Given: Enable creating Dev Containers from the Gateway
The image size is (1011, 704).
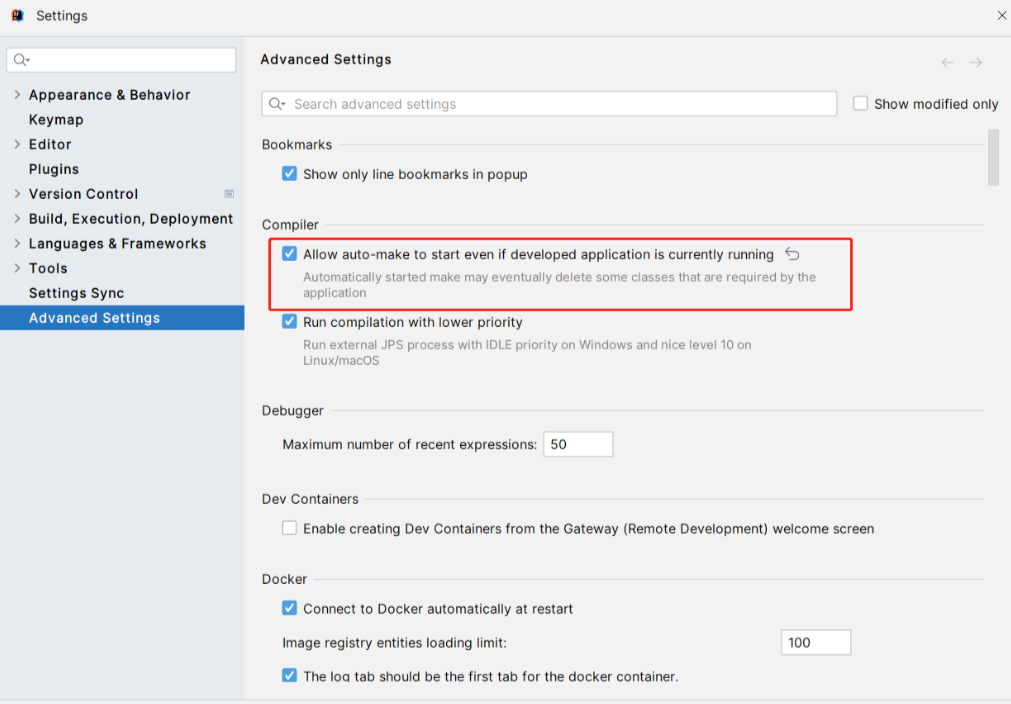Looking at the screenshot, I should (x=290, y=528).
